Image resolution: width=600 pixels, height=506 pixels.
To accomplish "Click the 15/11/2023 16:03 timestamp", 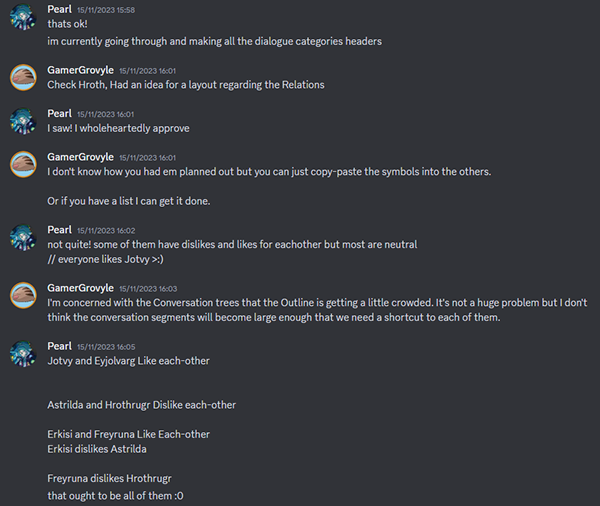I will pos(147,288).
